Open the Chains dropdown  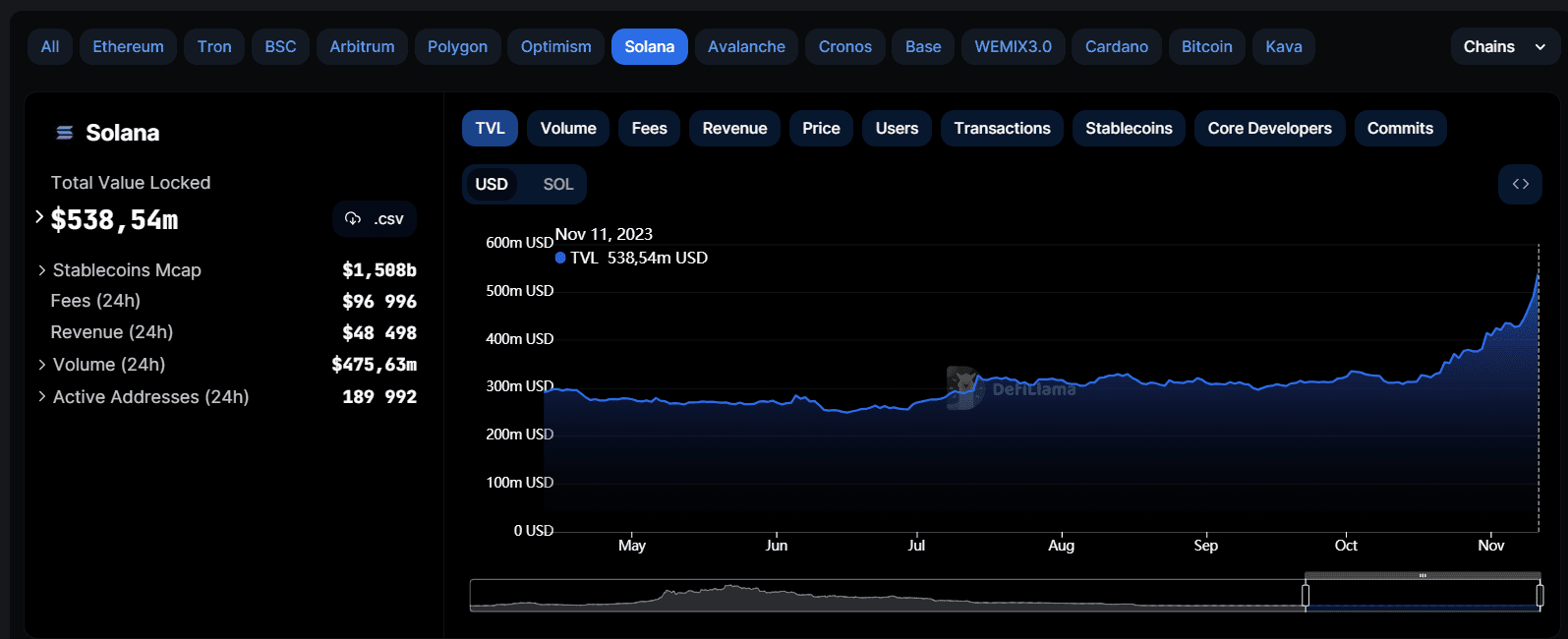[x=1503, y=47]
